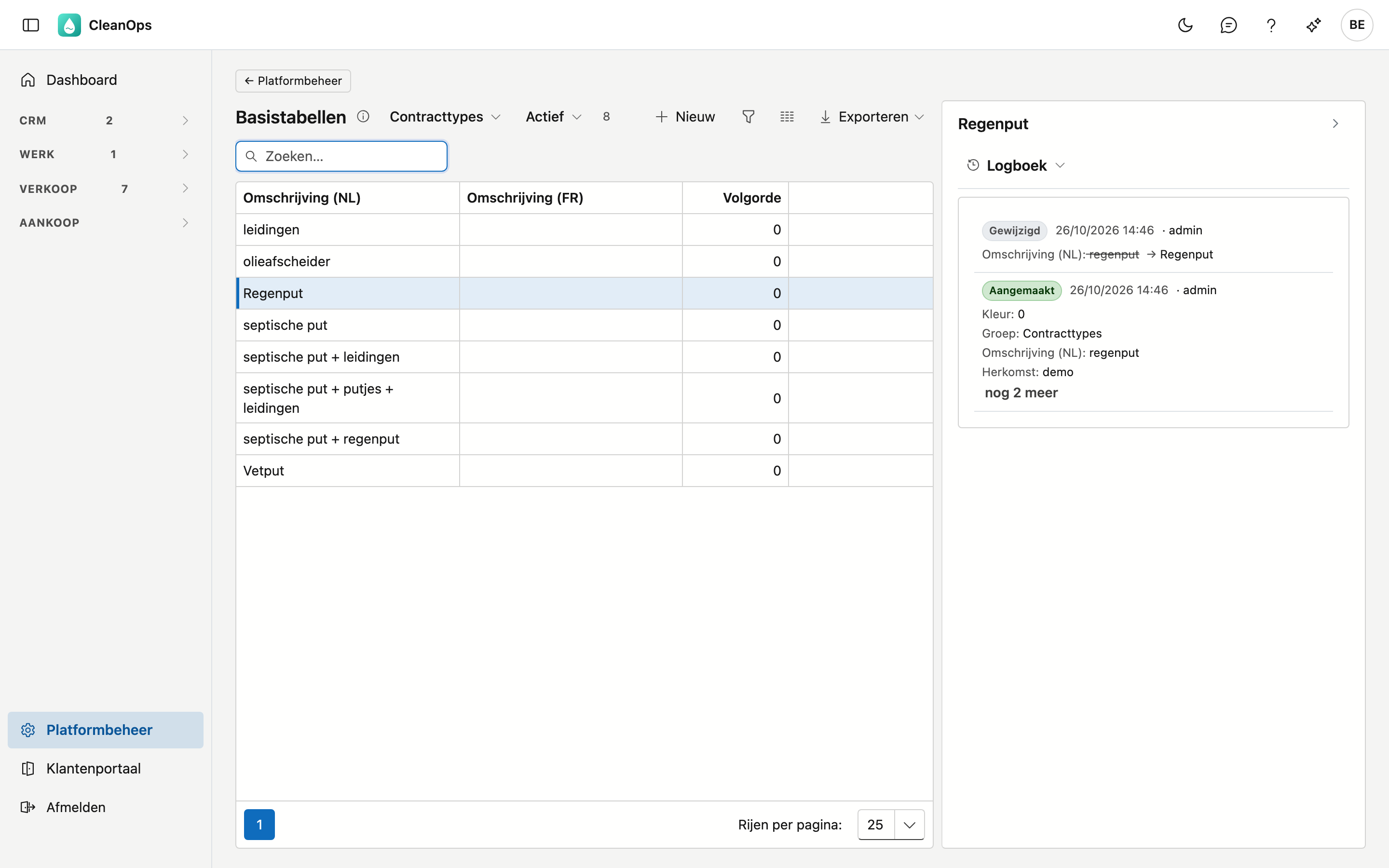Show nog 2 meer log fields
This screenshot has height=868, width=1389.
pyautogui.click(x=1021, y=393)
